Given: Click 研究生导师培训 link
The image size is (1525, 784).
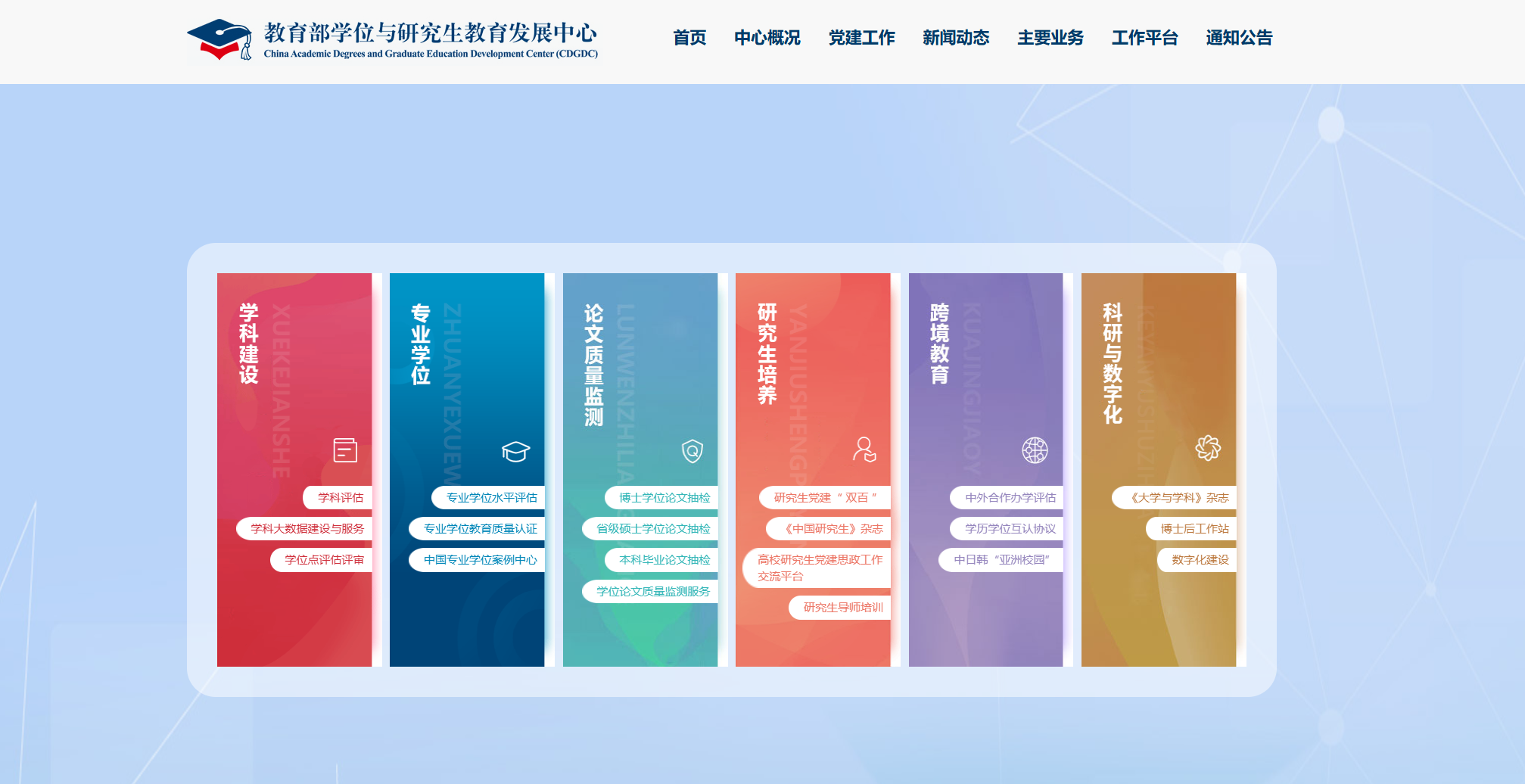Looking at the screenshot, I should pyautogui.click(x=840, y=608).
